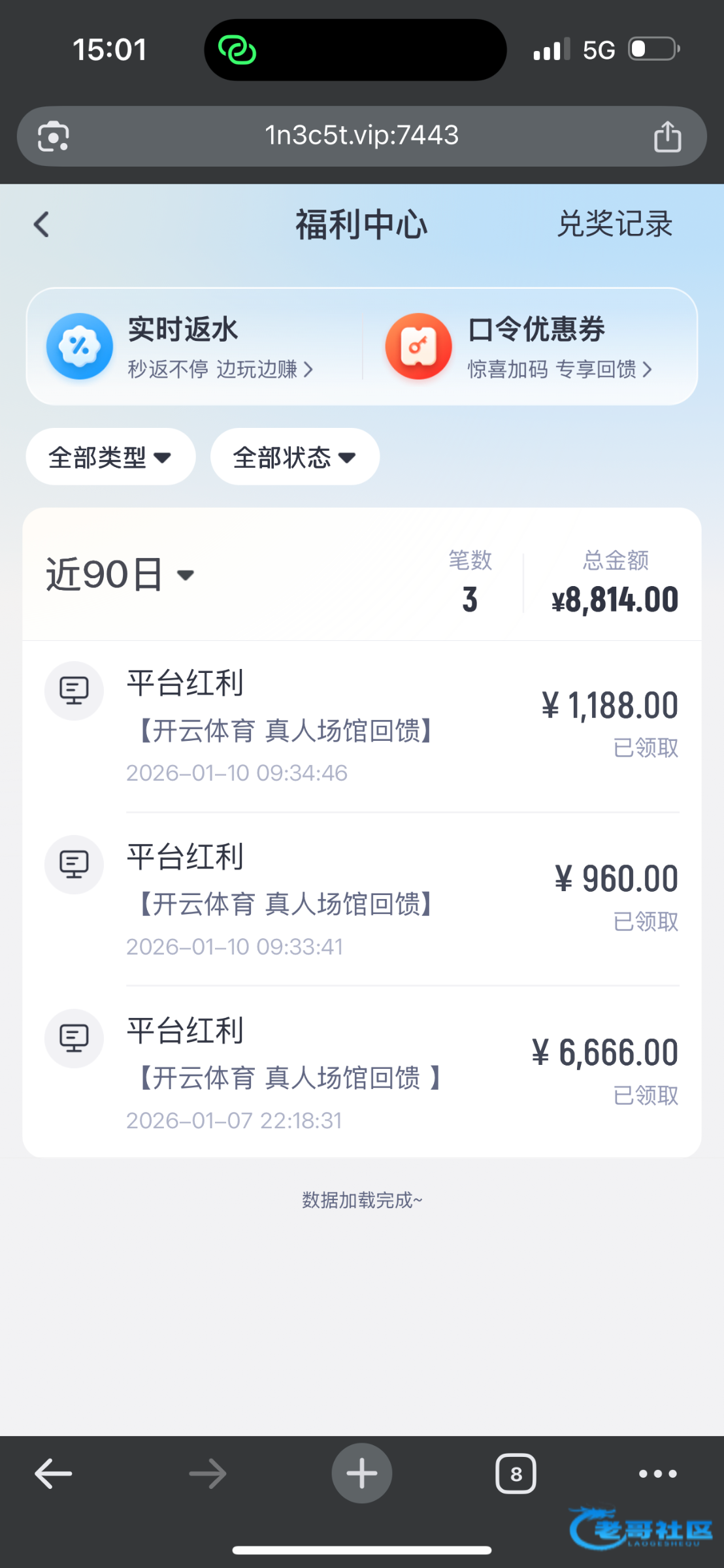Tap the message icon of ¥1,188.00 record
The height and width of the screenshot is (1568, 724).
click(x=74, y=691)
